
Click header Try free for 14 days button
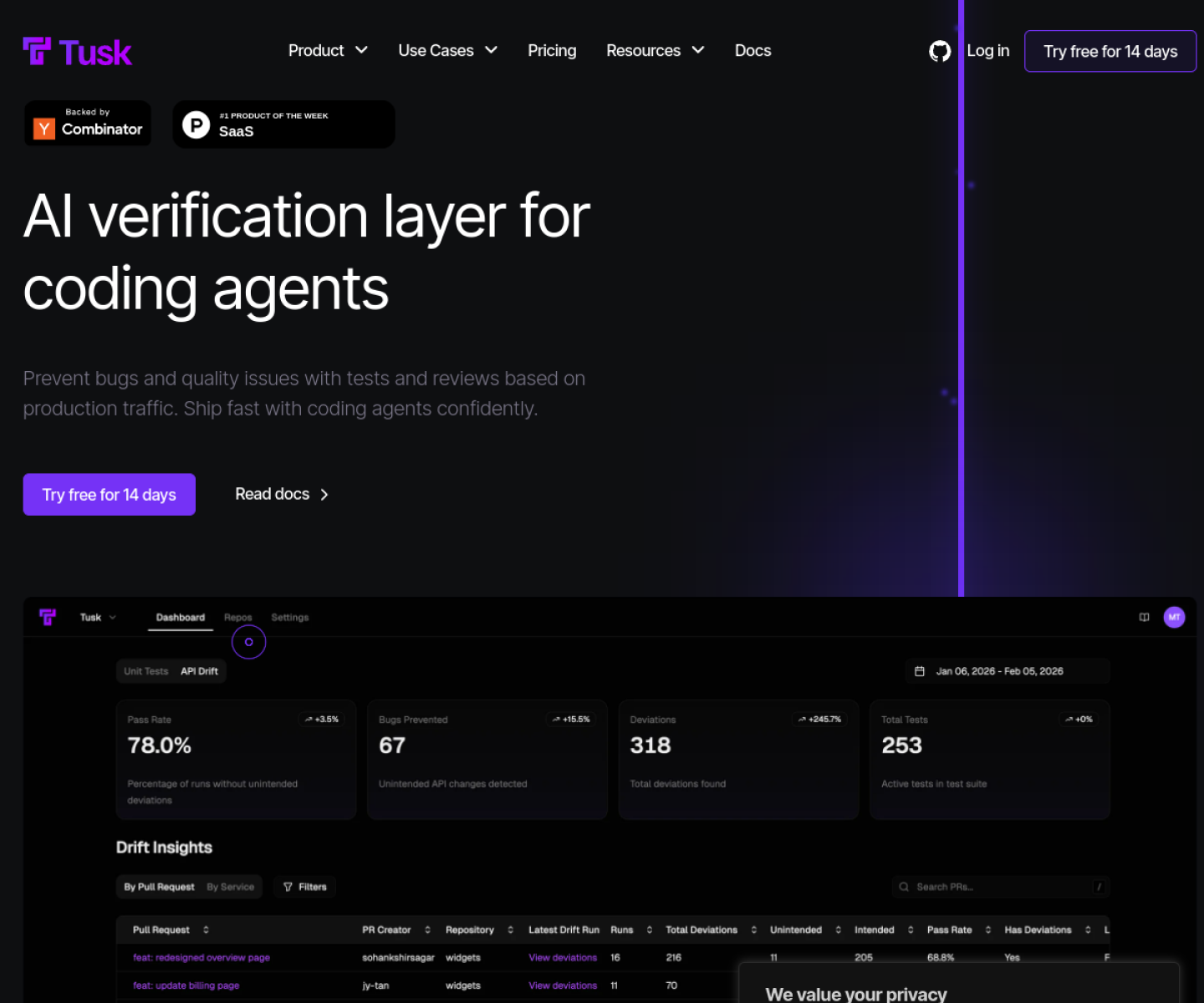point(1110,52)
